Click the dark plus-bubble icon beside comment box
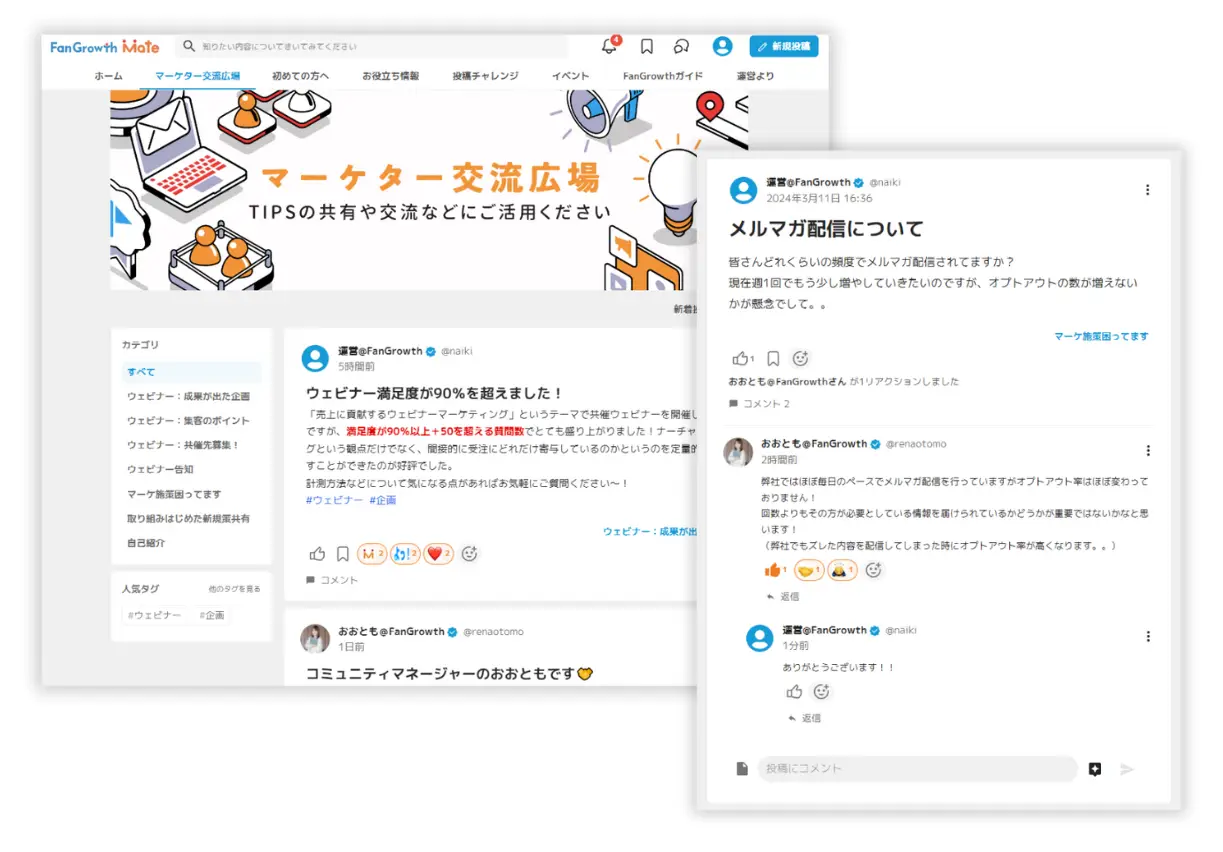 click(x=1095, y=769)
